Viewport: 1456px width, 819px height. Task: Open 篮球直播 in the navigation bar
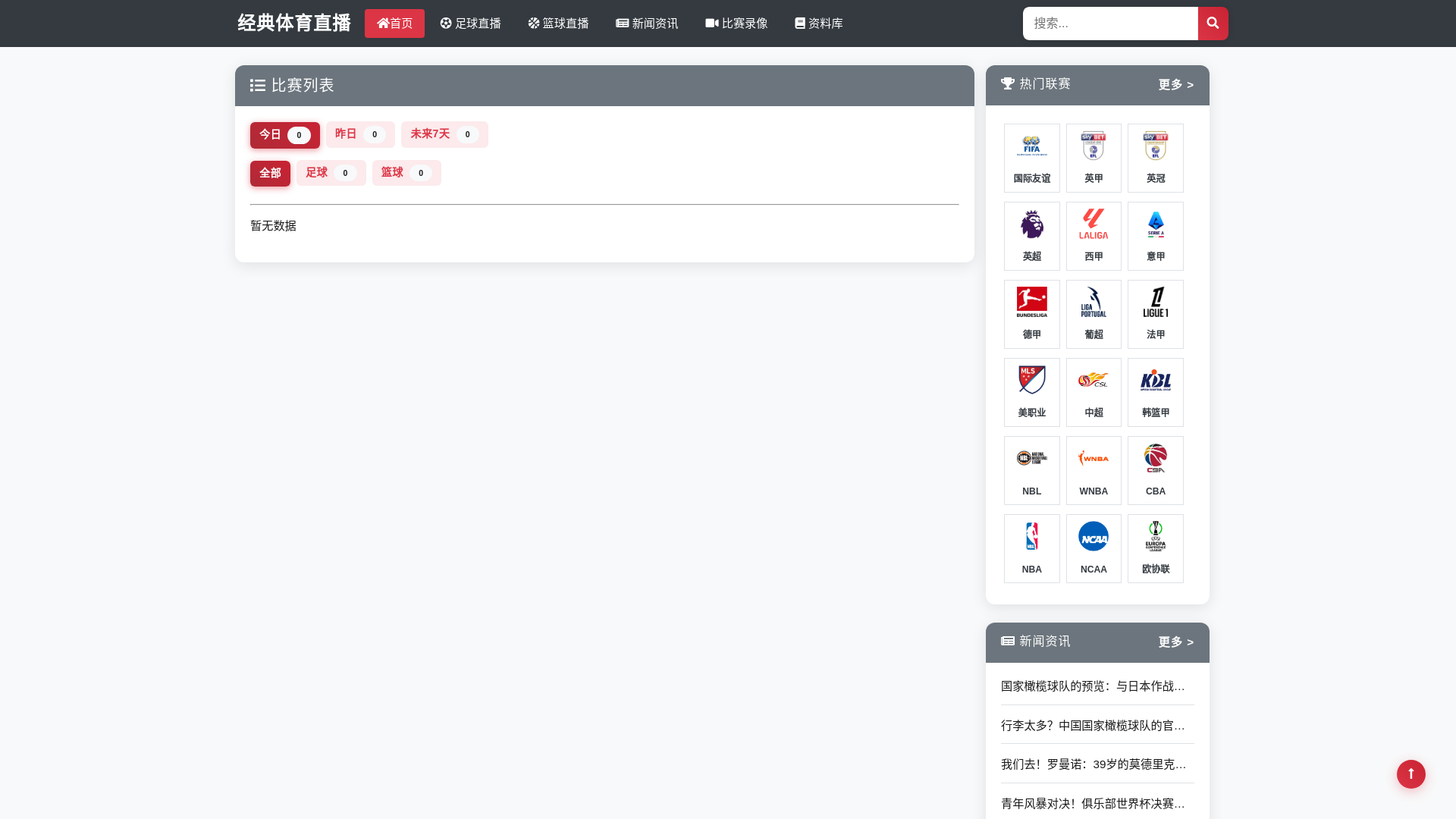(558, 24)
